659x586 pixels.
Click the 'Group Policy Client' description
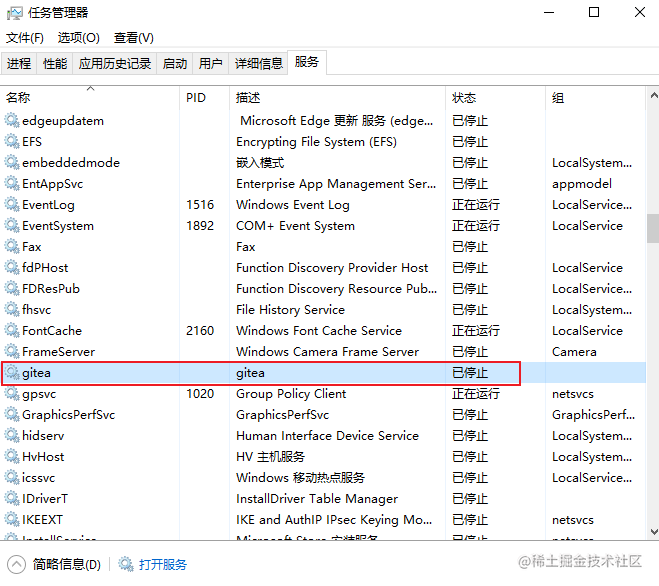point(291,394)
